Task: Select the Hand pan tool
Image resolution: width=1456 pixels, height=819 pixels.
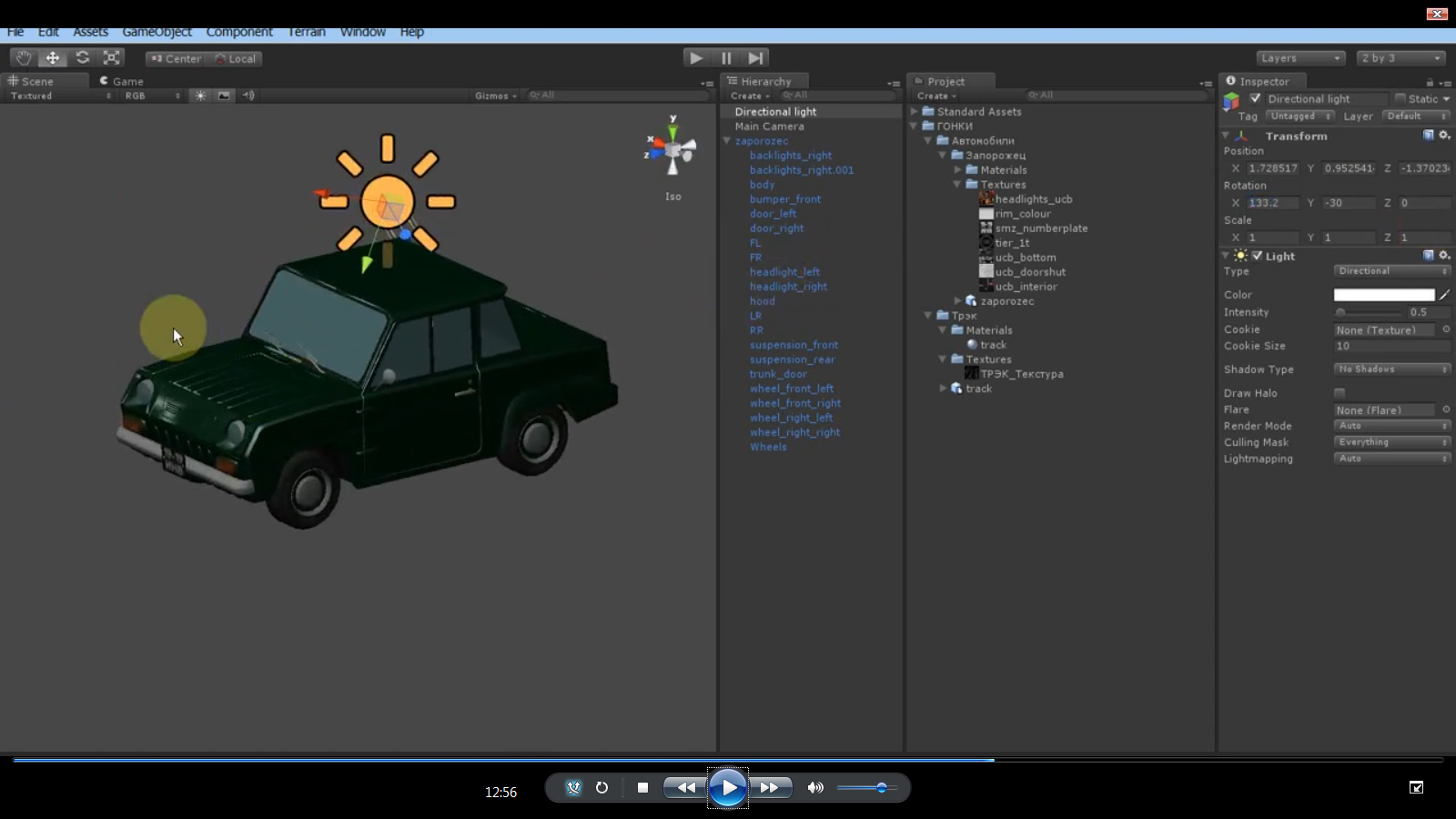Action: tap(23, 57)
